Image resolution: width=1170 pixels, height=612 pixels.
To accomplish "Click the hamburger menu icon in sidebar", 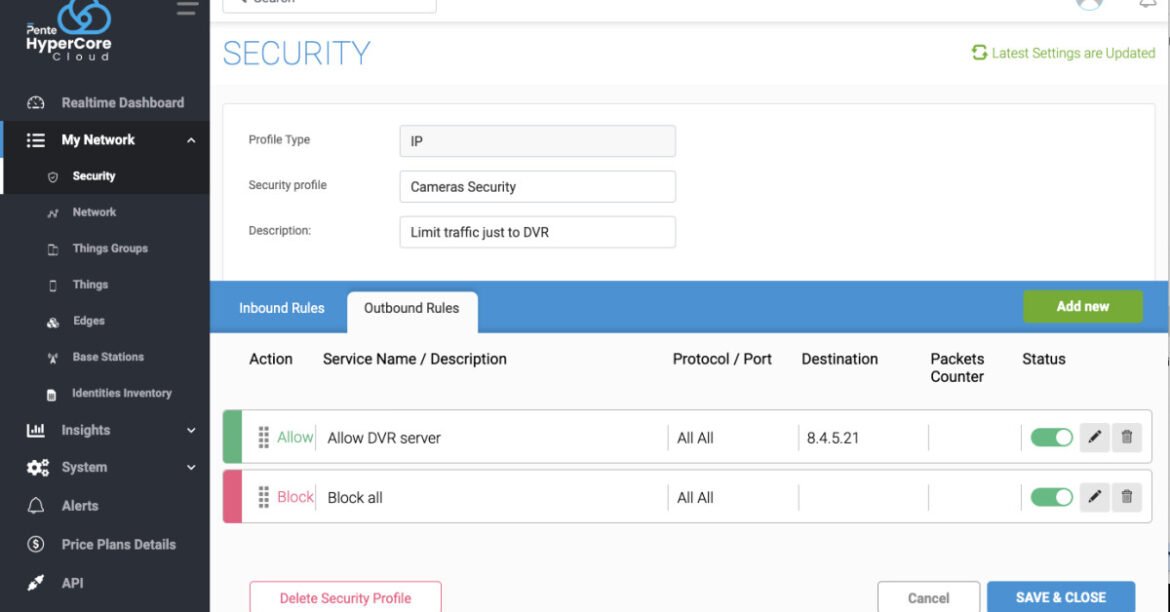I will (x=187, y=9).
